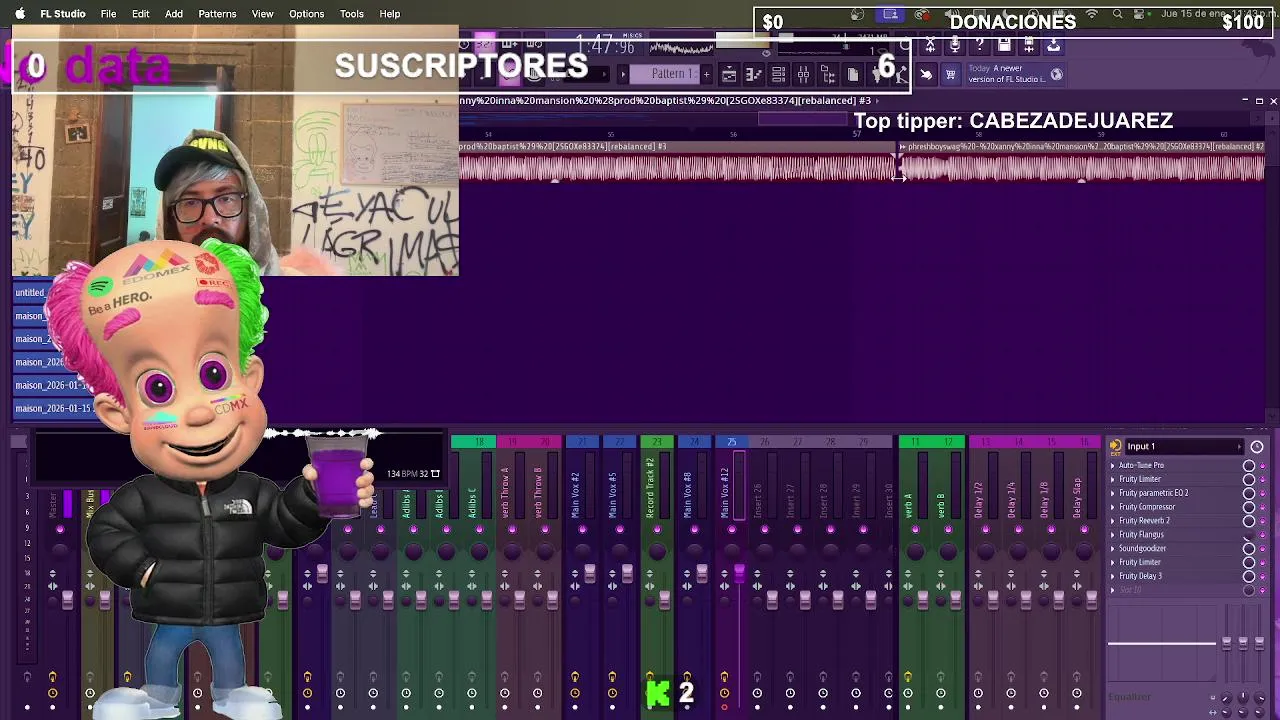Open the Fruity Compressor plugin by name
1280x720 pixels.
click(x=1147, y=507)
